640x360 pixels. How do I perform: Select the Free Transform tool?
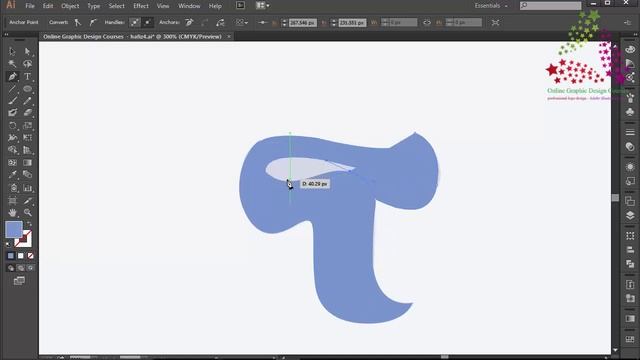[27, 138]
